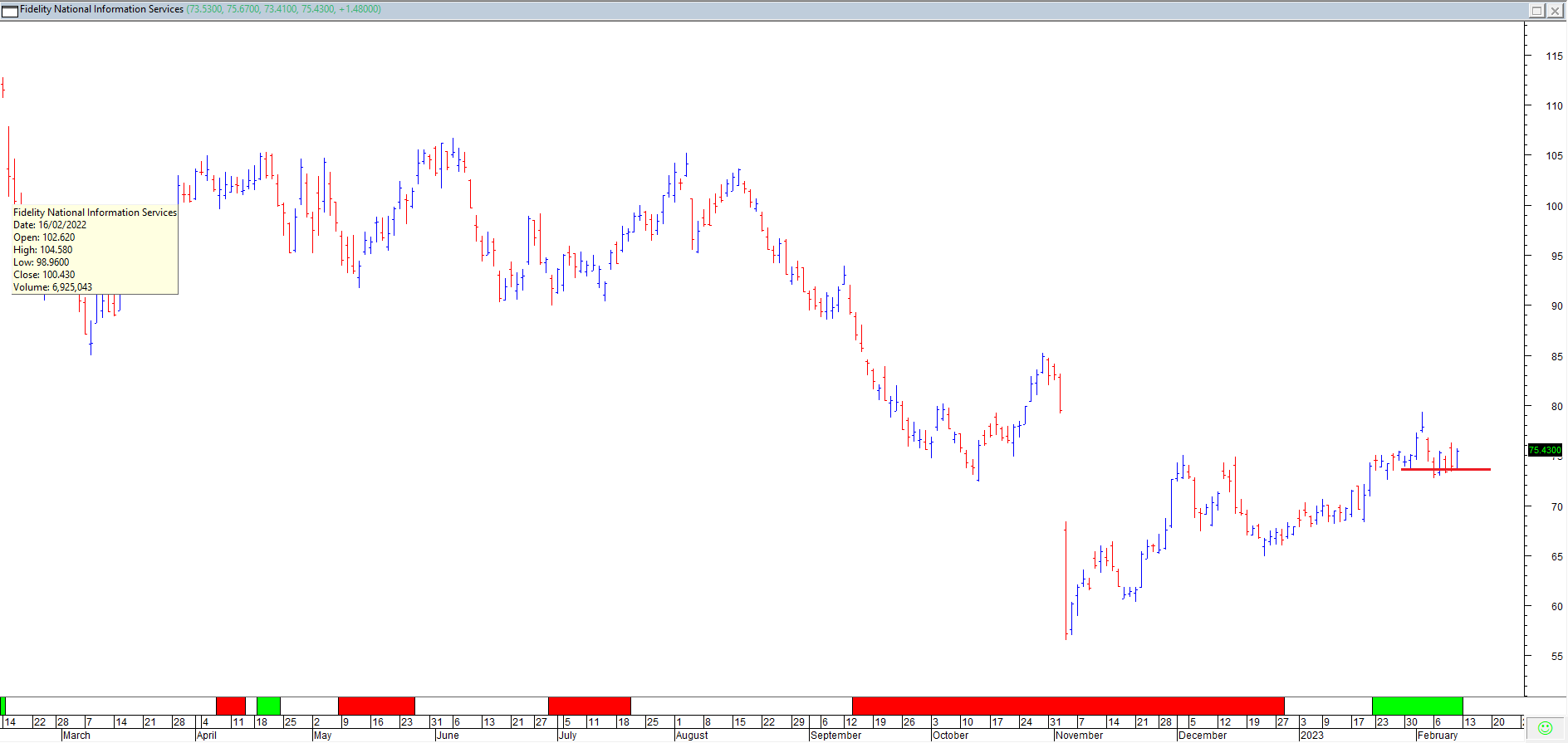Click the red July ribbon segment
The width and height of the screenshot is (1568, 743).
click(x=589, y=706)
